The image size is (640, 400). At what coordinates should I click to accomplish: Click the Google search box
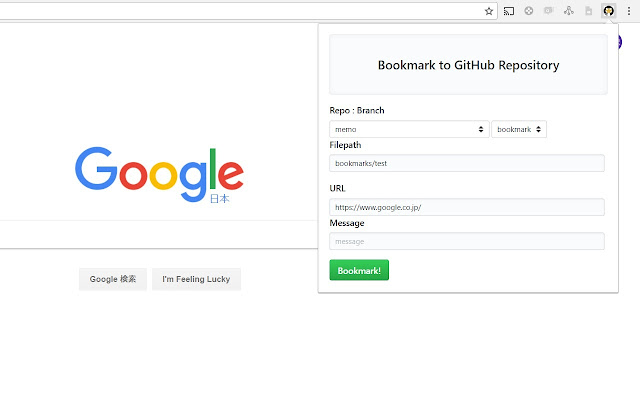[x=159, y=235]
